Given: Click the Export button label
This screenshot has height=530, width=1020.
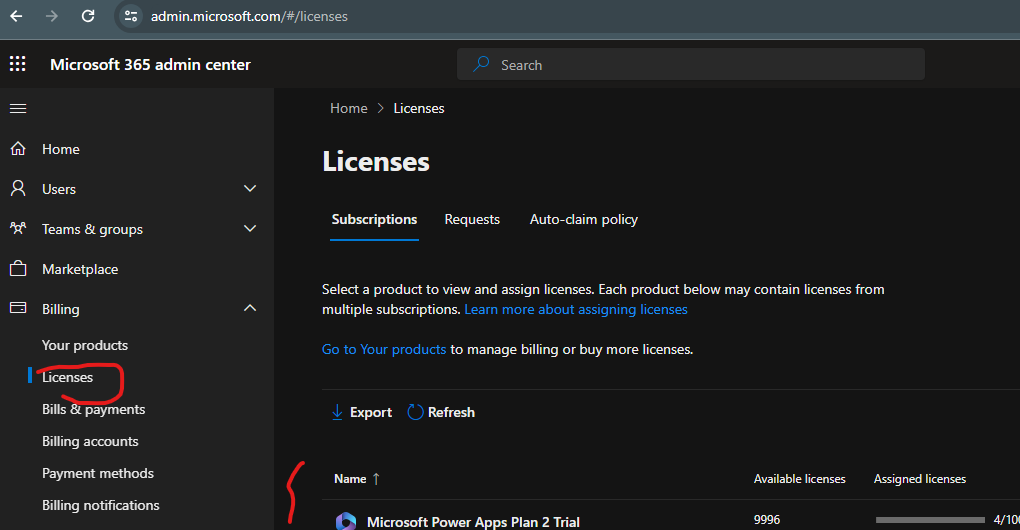Looking at the screenshot, I should [371, 412].
